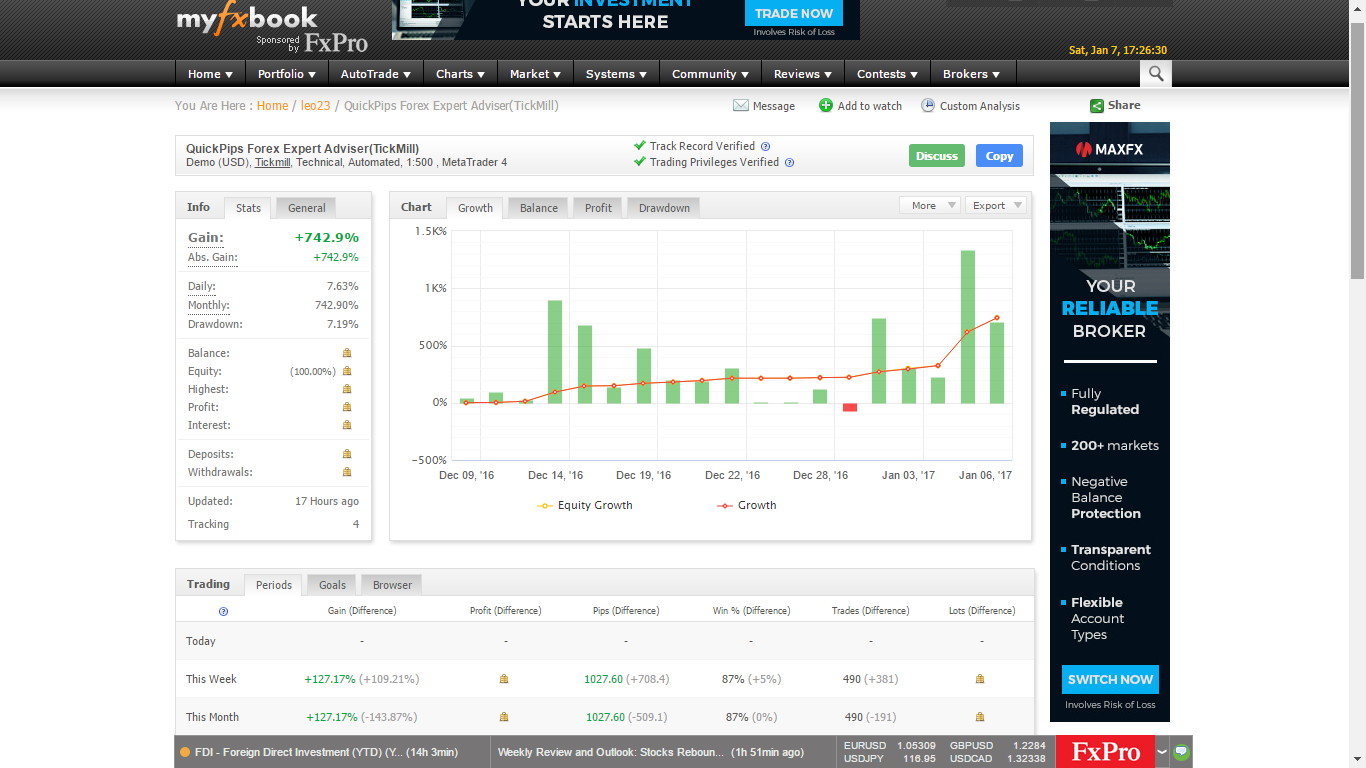Viewport: 1366px width, 768px height.
Task: Open the Reviews dropdown menu
Action: point(803,74)
